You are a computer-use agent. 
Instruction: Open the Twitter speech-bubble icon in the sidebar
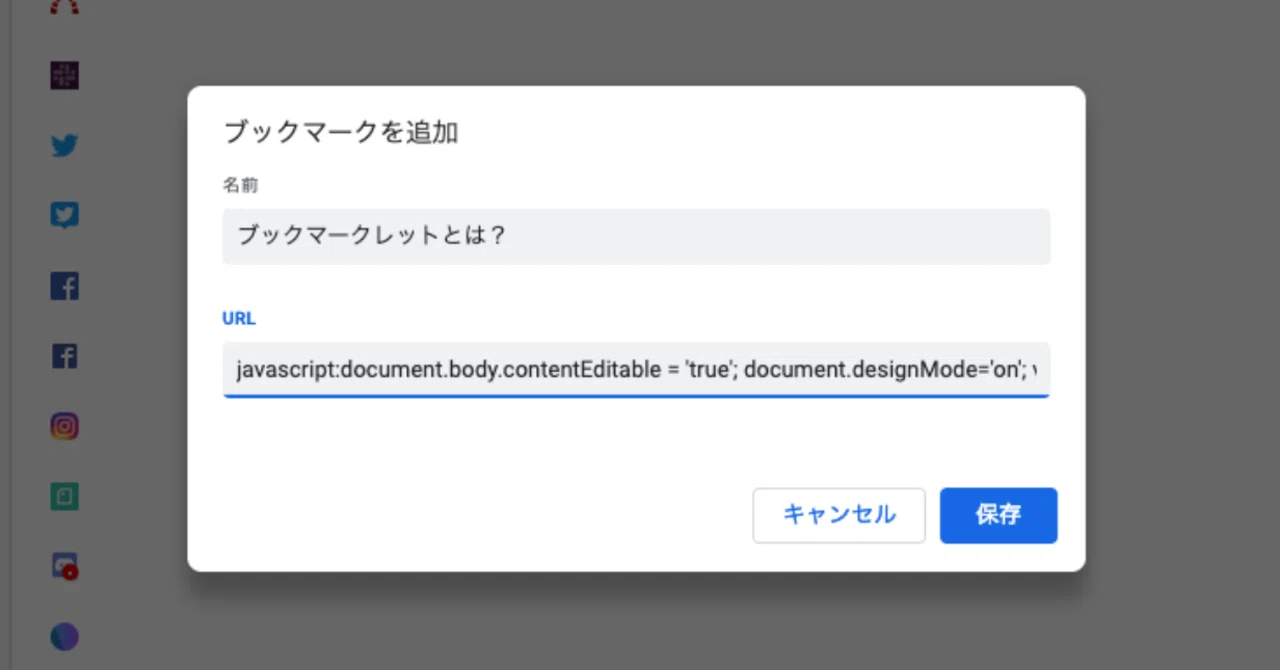(64, 216)
